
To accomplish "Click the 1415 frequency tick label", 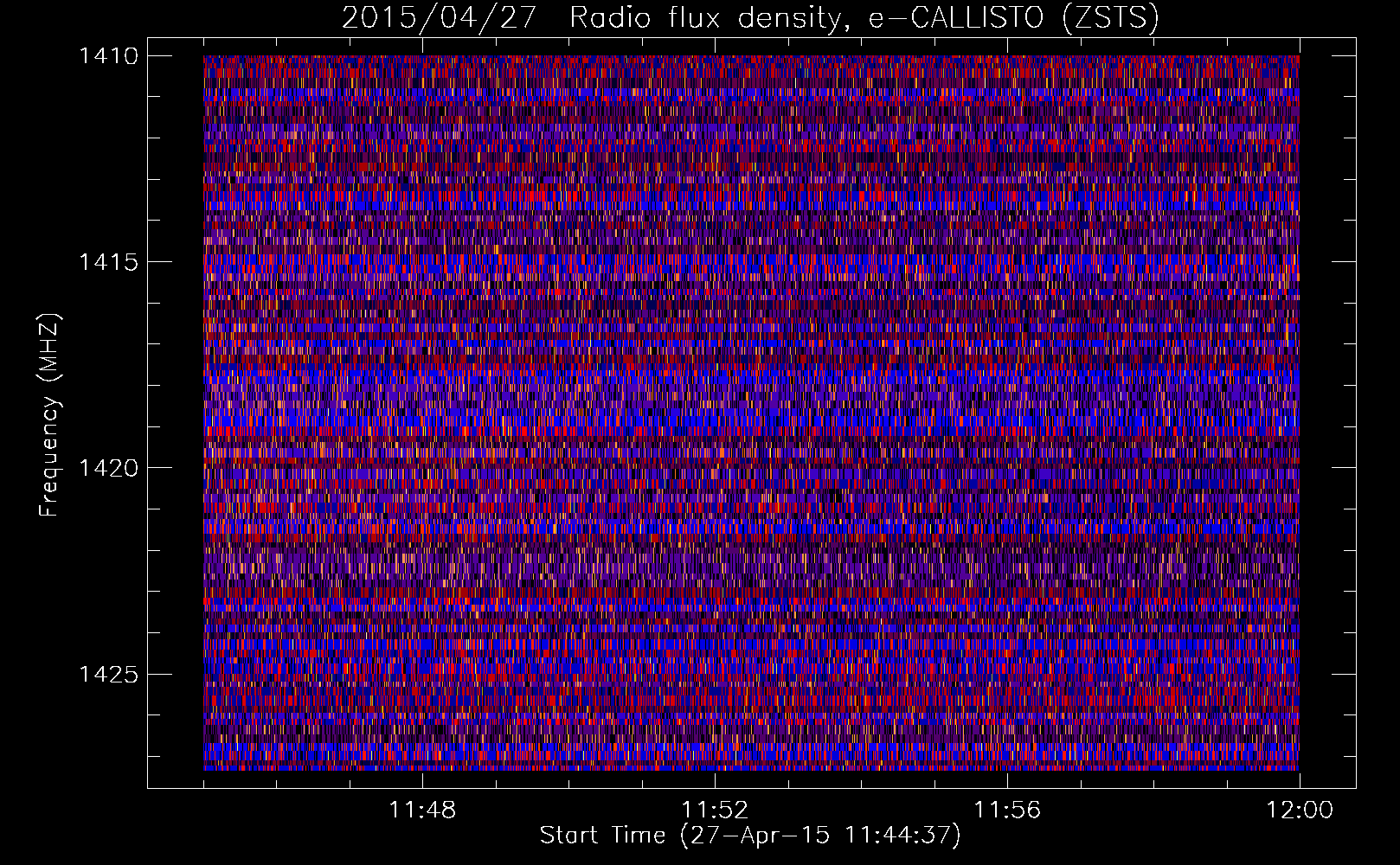I will pos(108,262).
